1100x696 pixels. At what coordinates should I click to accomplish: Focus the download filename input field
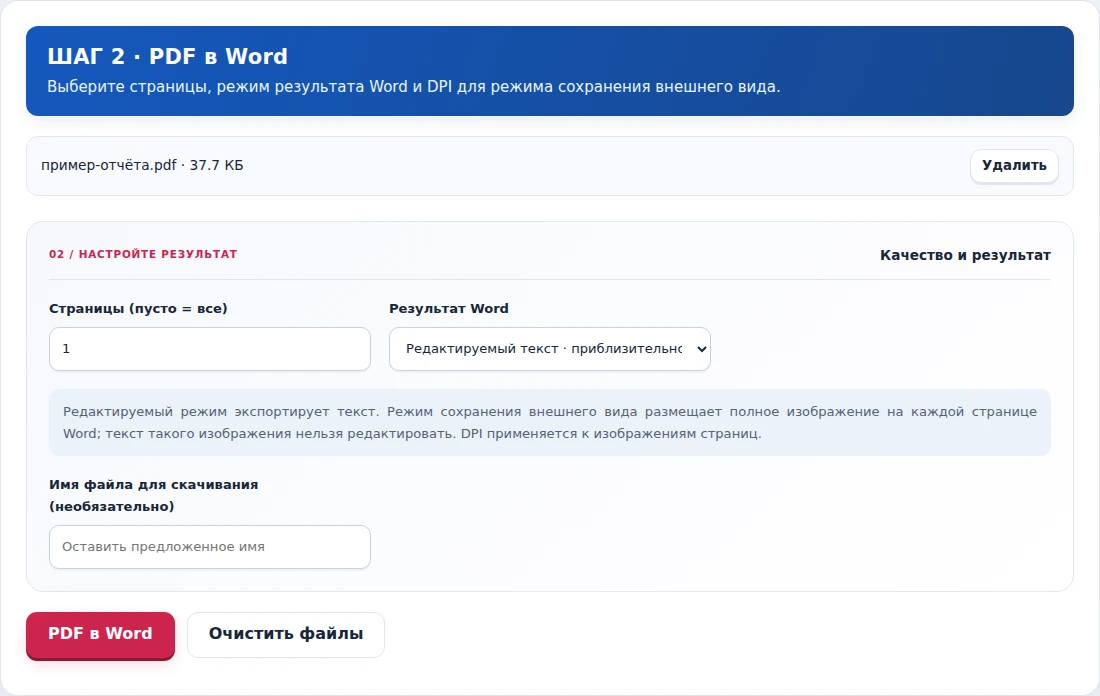point(210,547)
